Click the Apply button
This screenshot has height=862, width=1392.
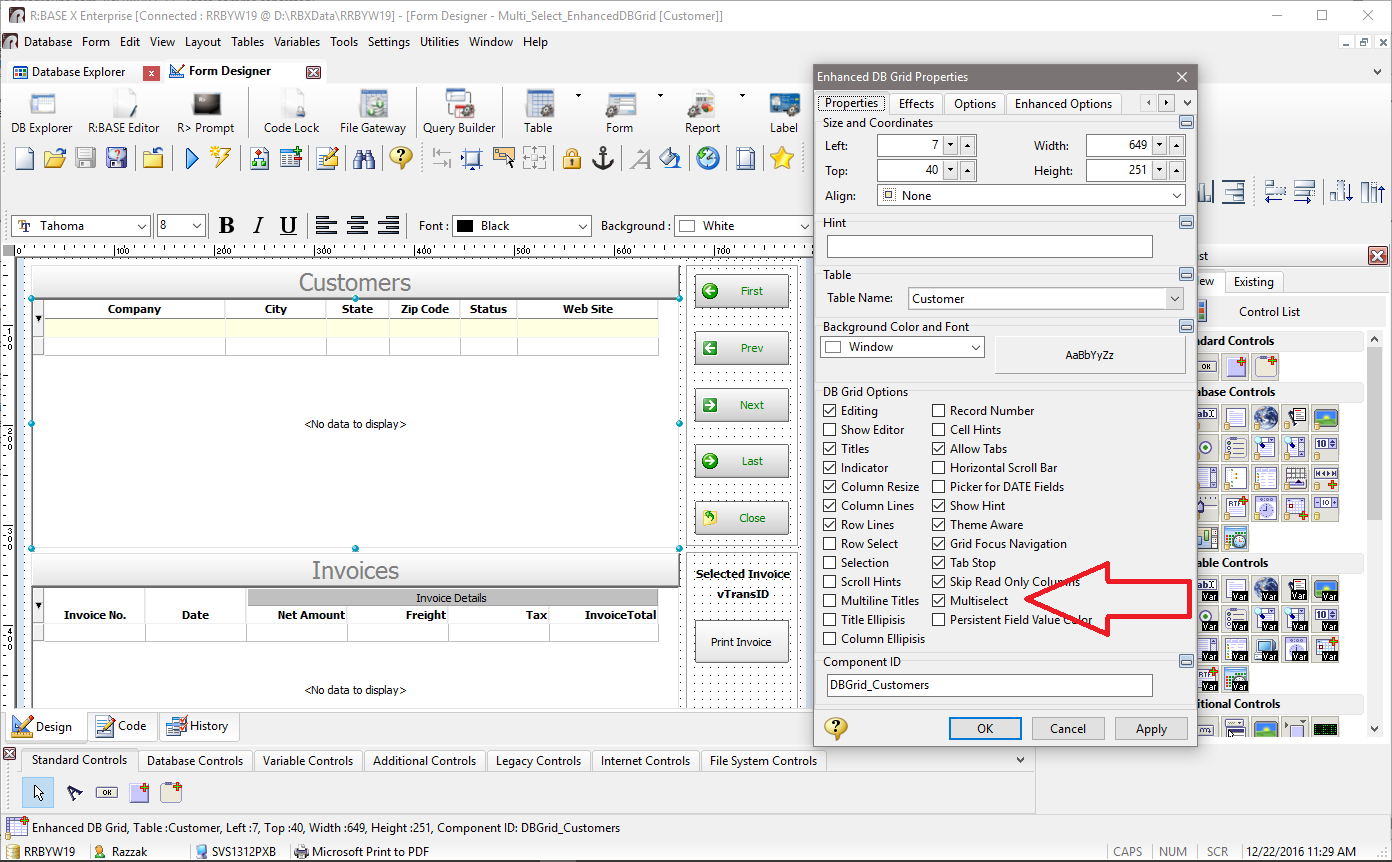pyautogui.click(x=1151, y=729)
